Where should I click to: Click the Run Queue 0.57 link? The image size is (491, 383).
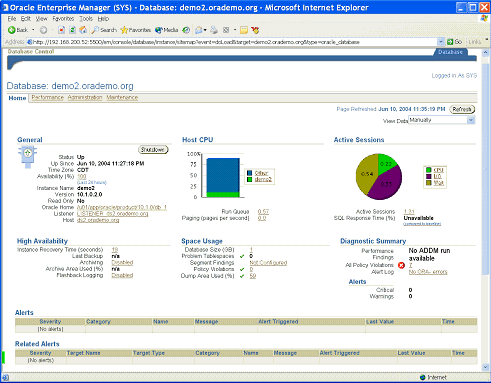tap(263, 212)
